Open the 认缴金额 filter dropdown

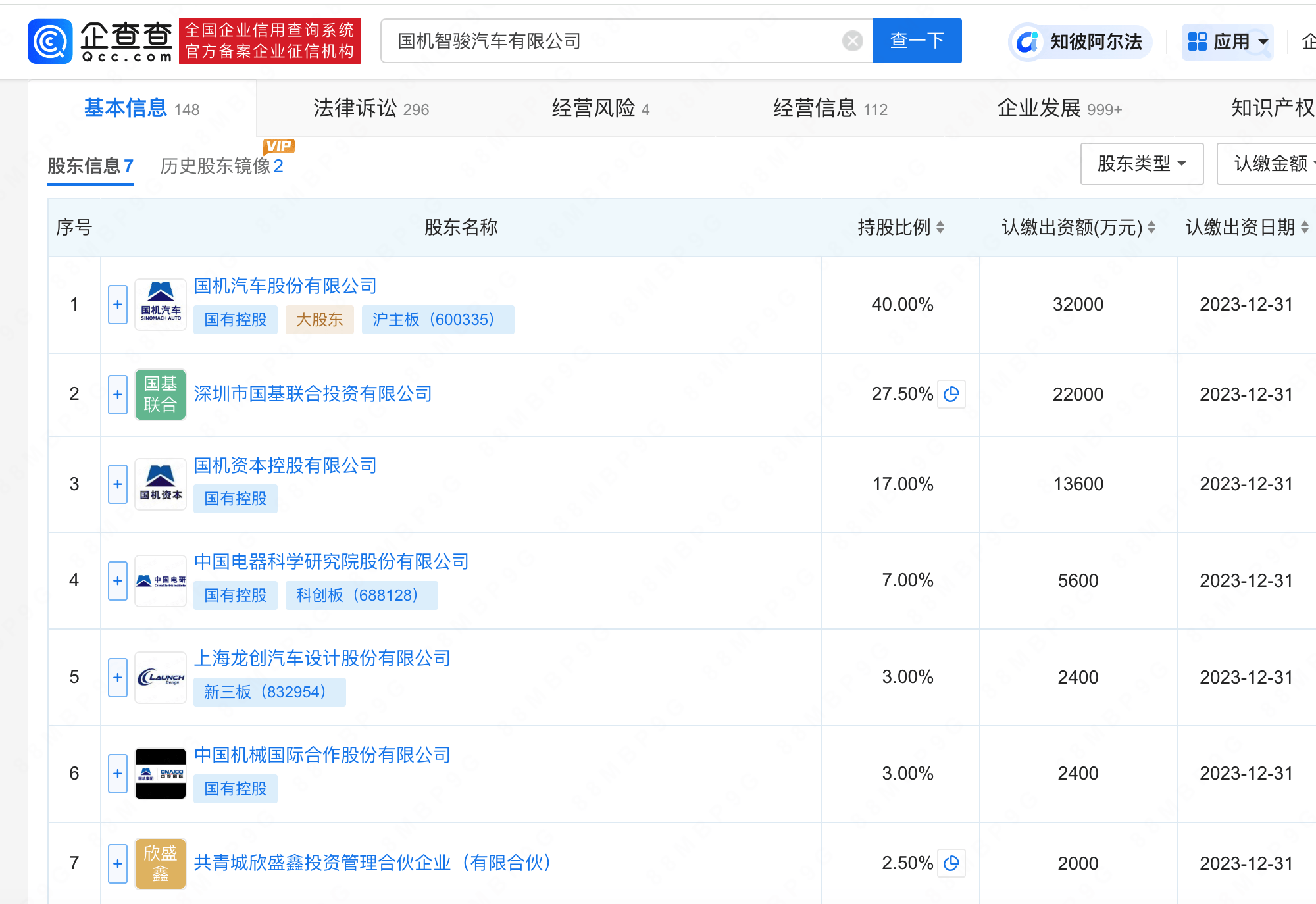1267,164
